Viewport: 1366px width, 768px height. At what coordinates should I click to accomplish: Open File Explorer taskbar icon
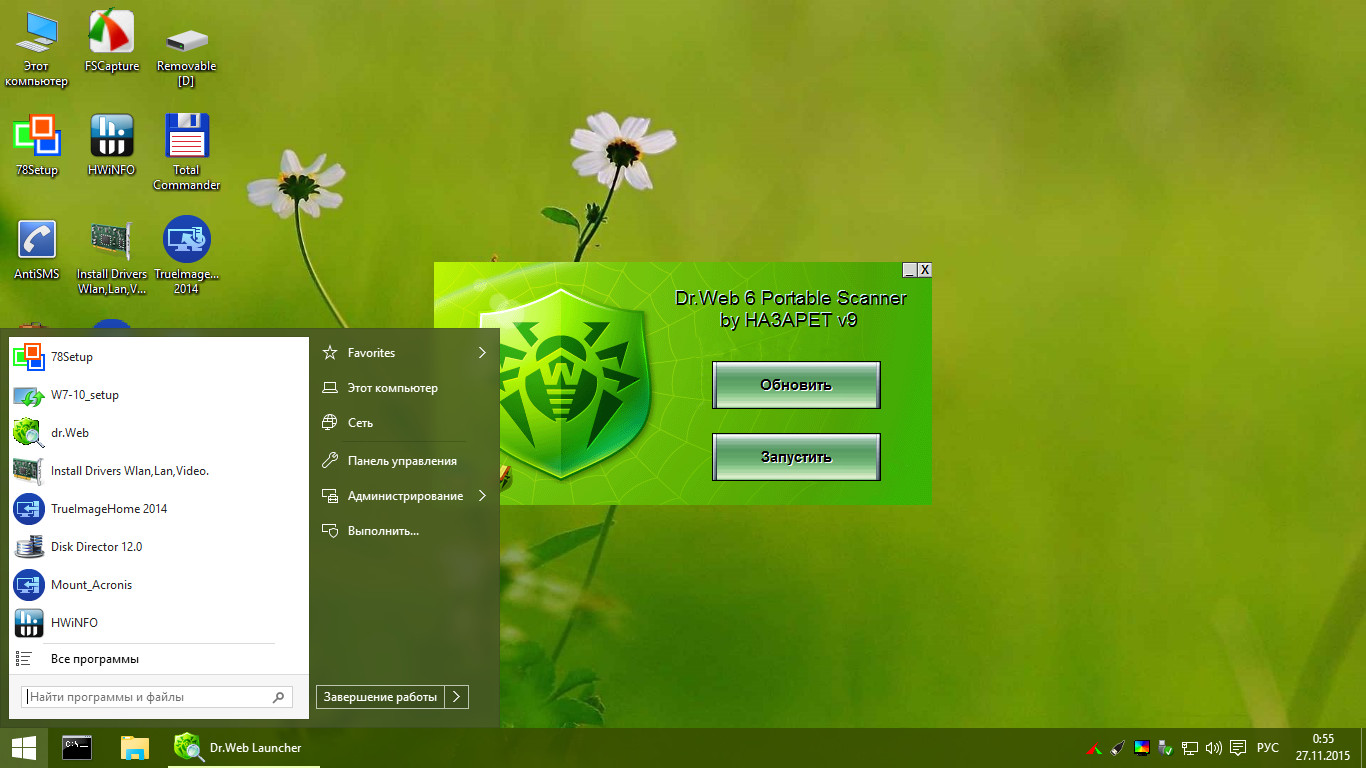coord(134,747)
